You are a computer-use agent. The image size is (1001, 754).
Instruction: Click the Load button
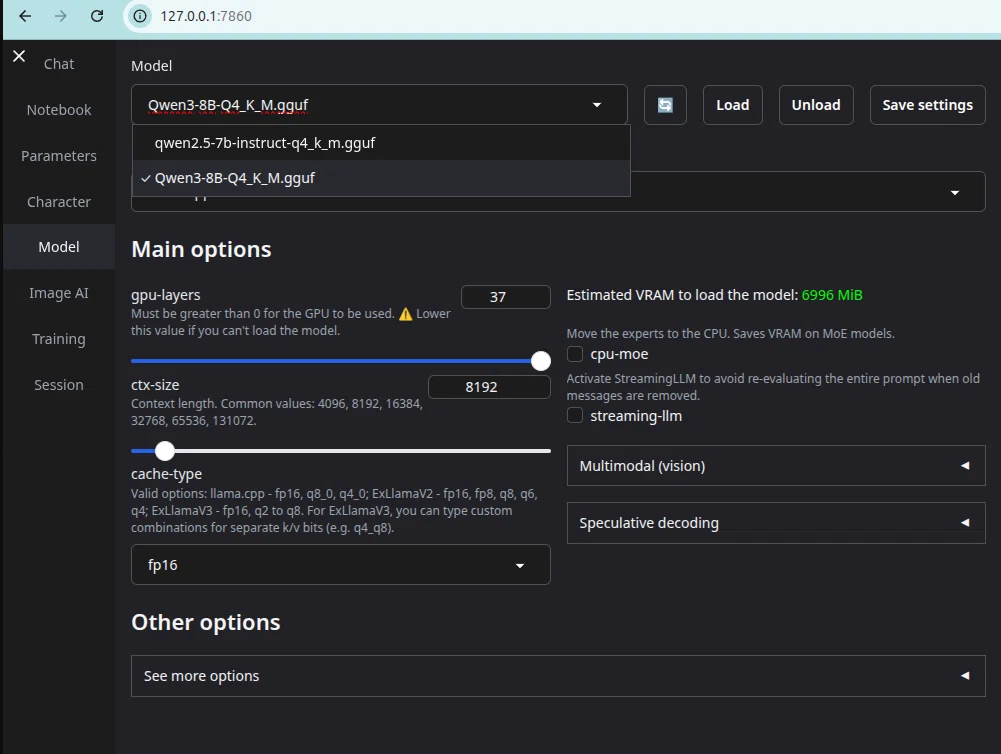(x=732, y=105)
